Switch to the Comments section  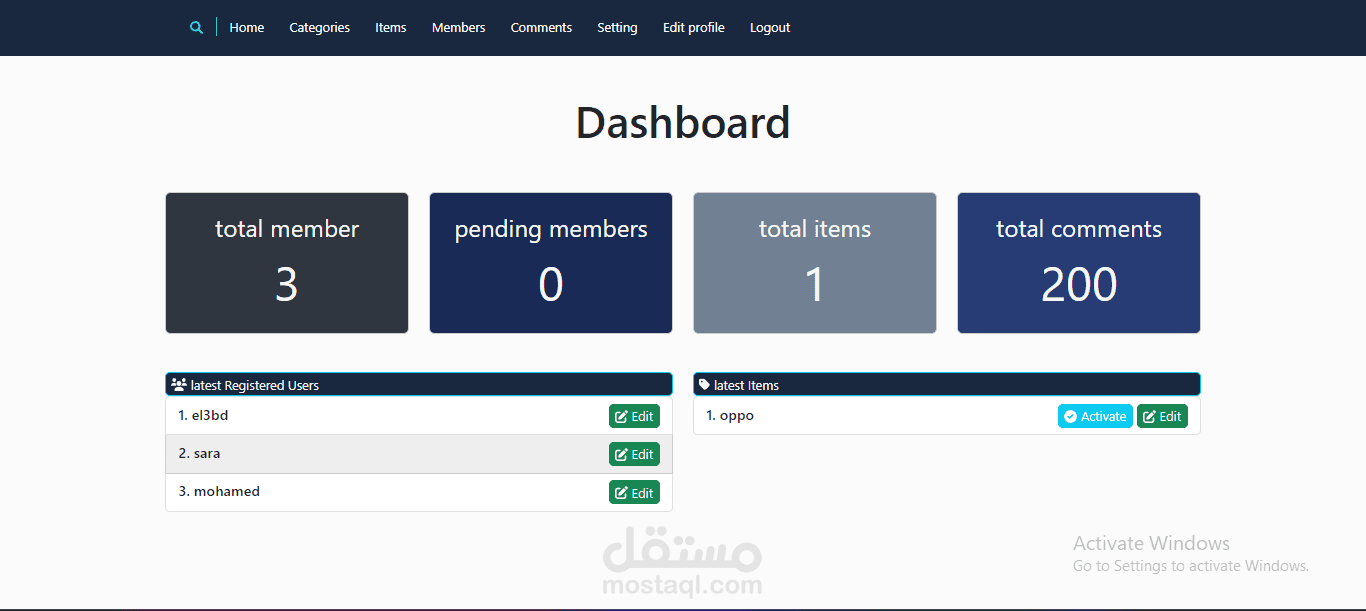[541, 27]
